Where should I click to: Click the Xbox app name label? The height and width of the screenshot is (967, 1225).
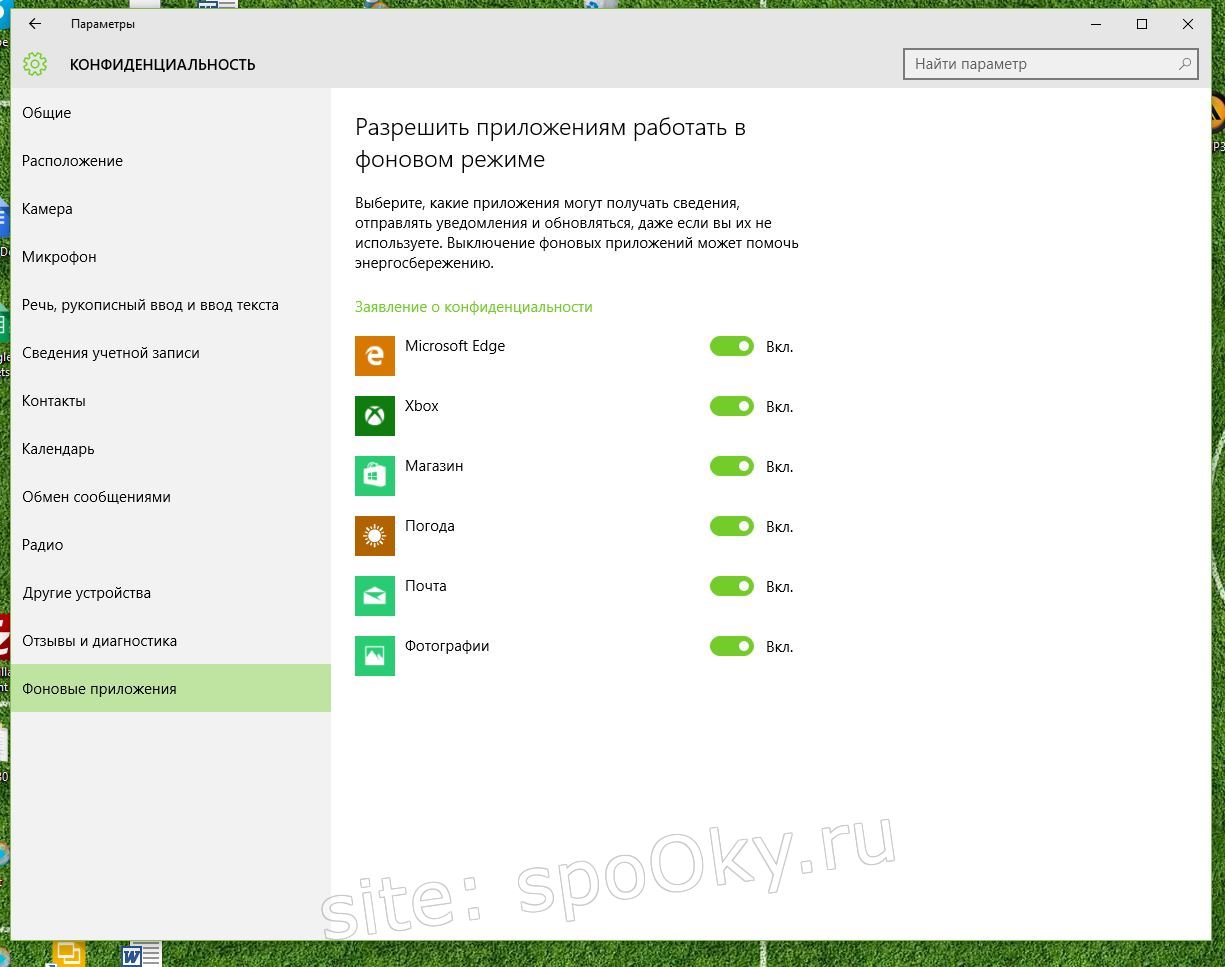coord(422,406)
